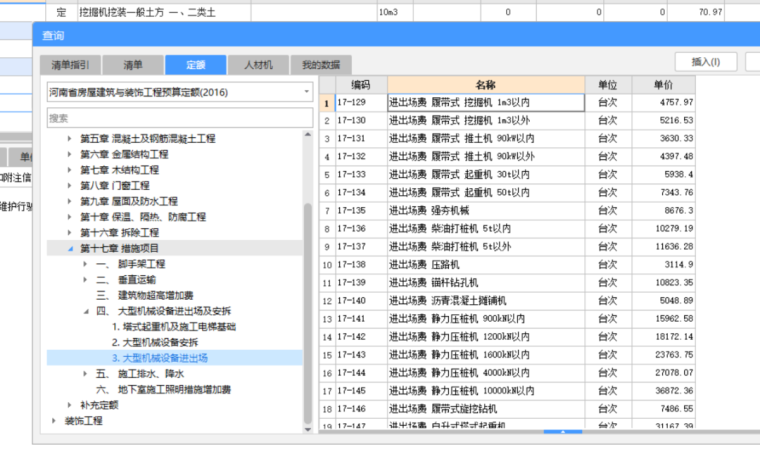Click the 单价 column header

tap(664, 85)
